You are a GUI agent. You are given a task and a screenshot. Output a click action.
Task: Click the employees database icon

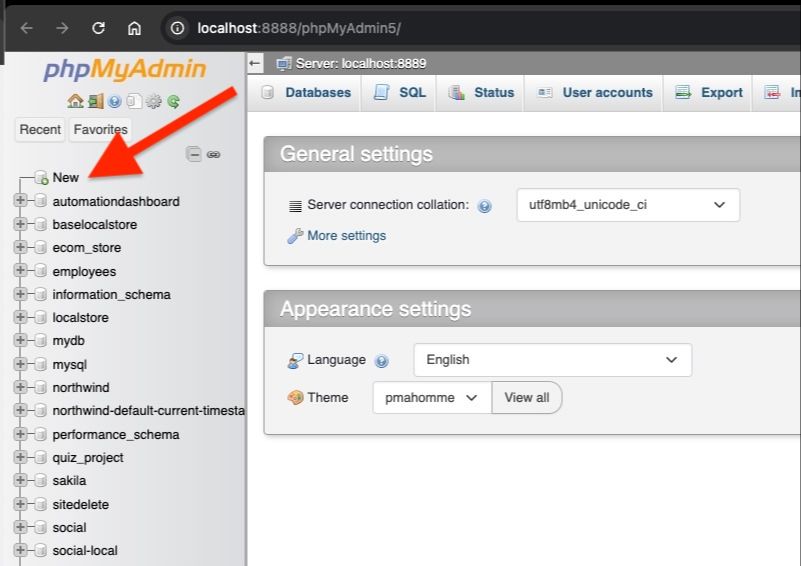pyautogui.click(x=41, y=271)
